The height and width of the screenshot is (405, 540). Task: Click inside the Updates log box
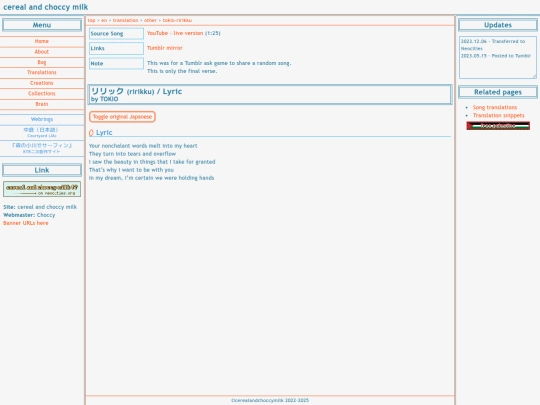(498, 58)
